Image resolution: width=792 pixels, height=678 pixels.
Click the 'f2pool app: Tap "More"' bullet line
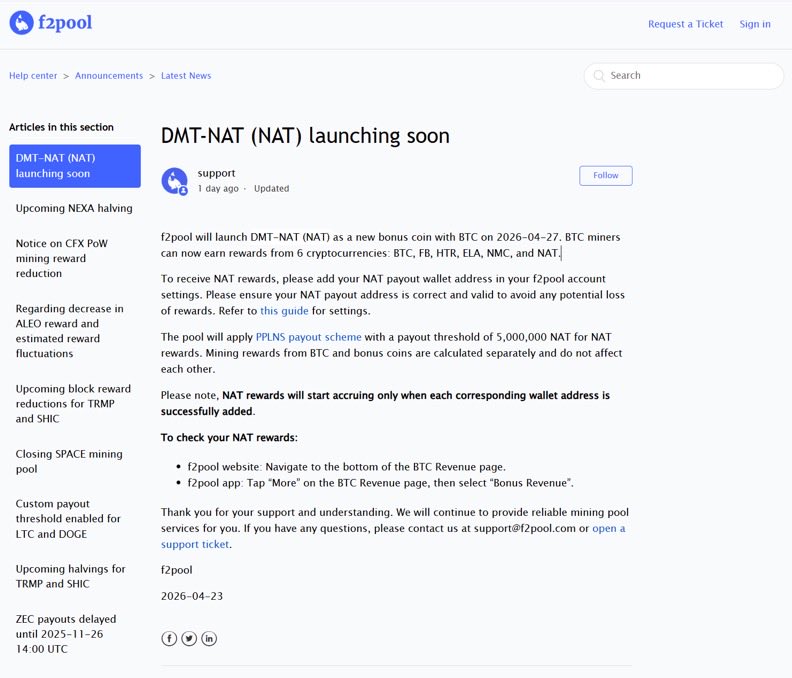(380, 483)
